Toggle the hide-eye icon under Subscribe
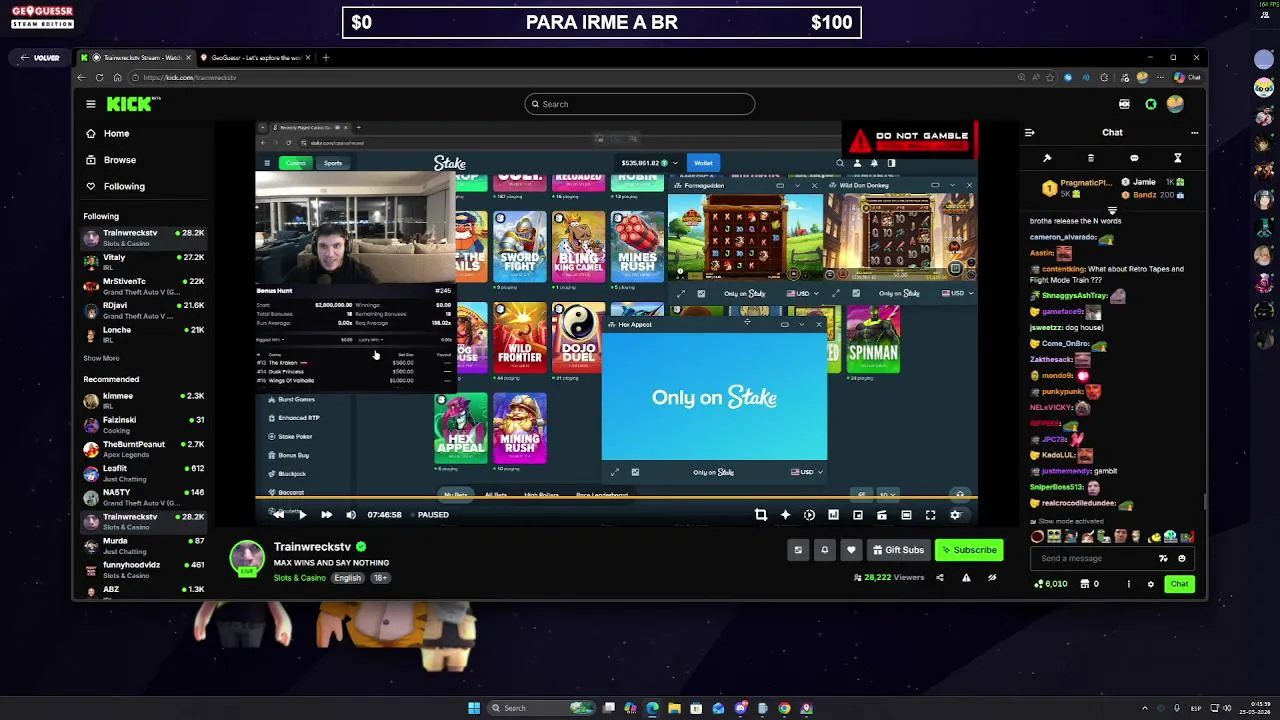This screenshot has height=720, width=1280. [x=992, y=578]
